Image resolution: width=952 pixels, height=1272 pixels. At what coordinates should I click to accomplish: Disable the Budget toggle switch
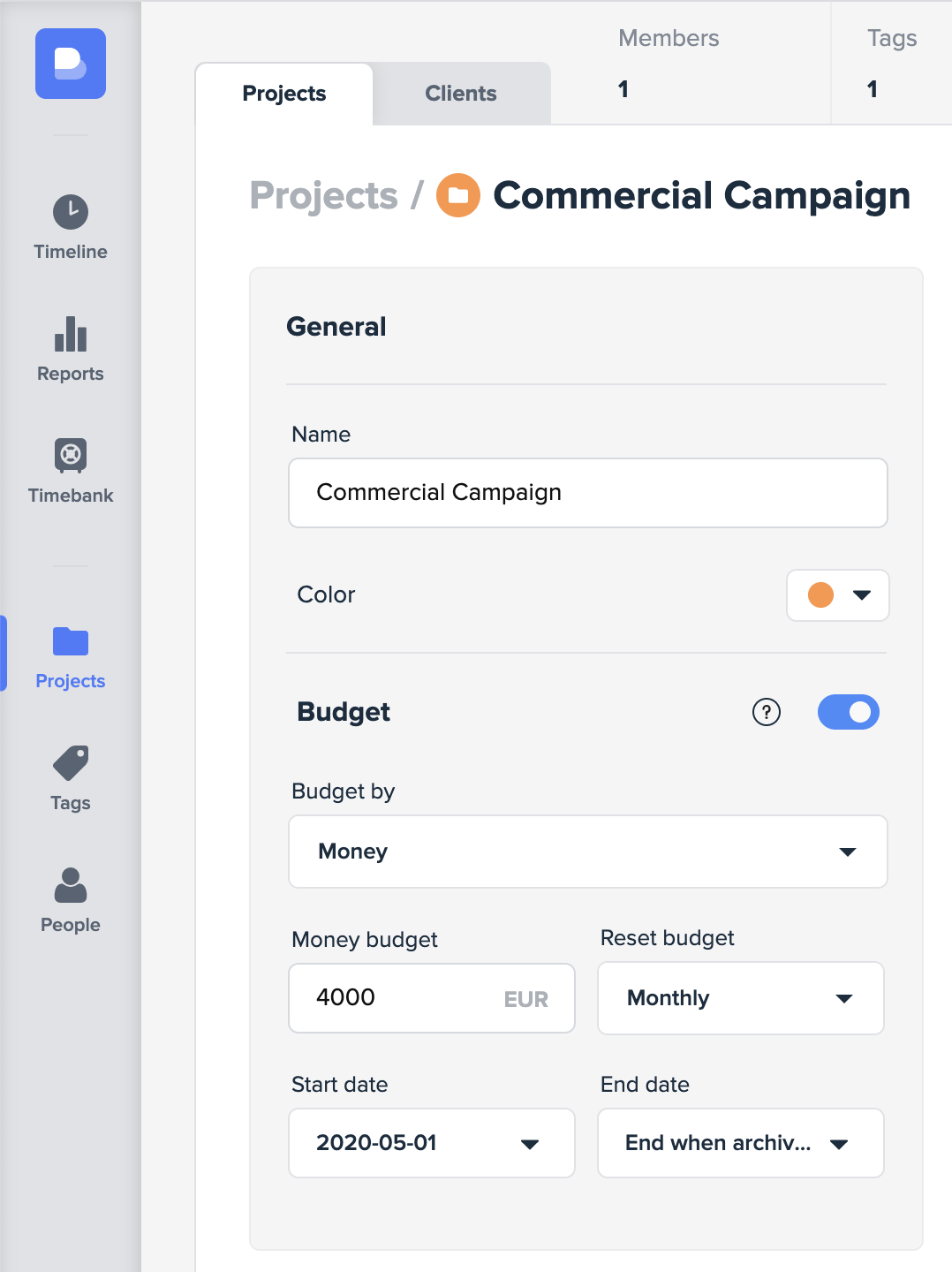click(848, 712)
